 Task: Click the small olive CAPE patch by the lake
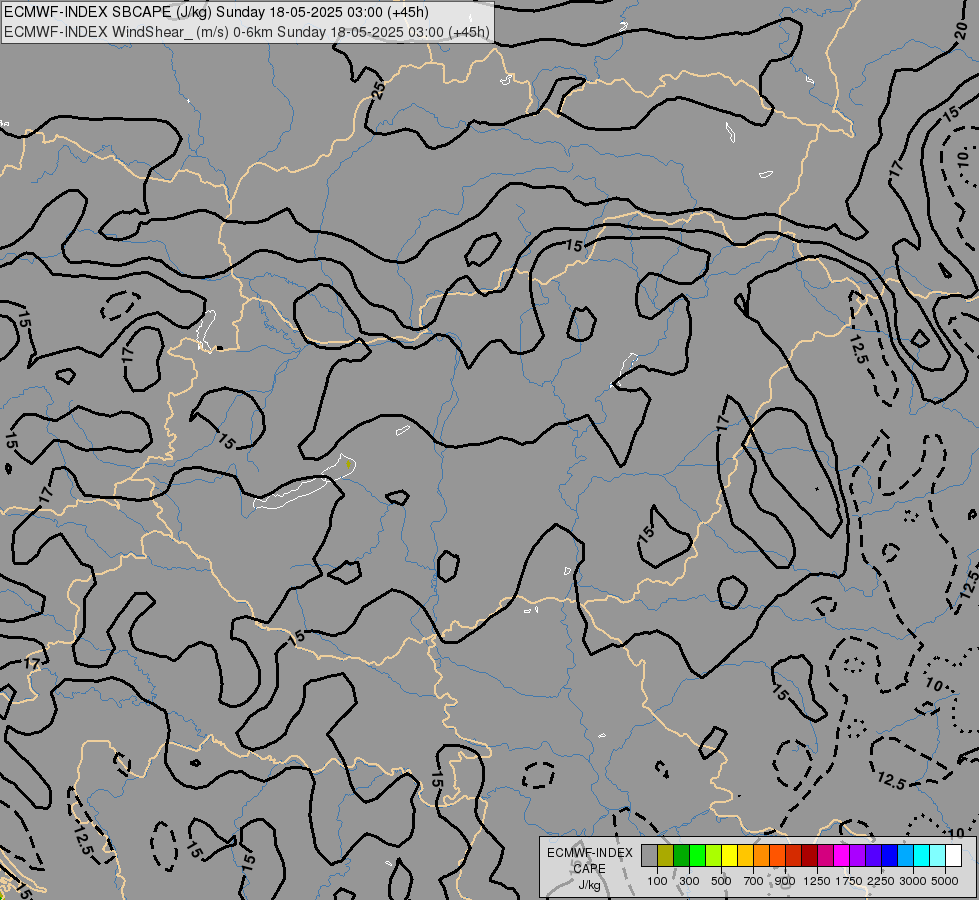348,464
